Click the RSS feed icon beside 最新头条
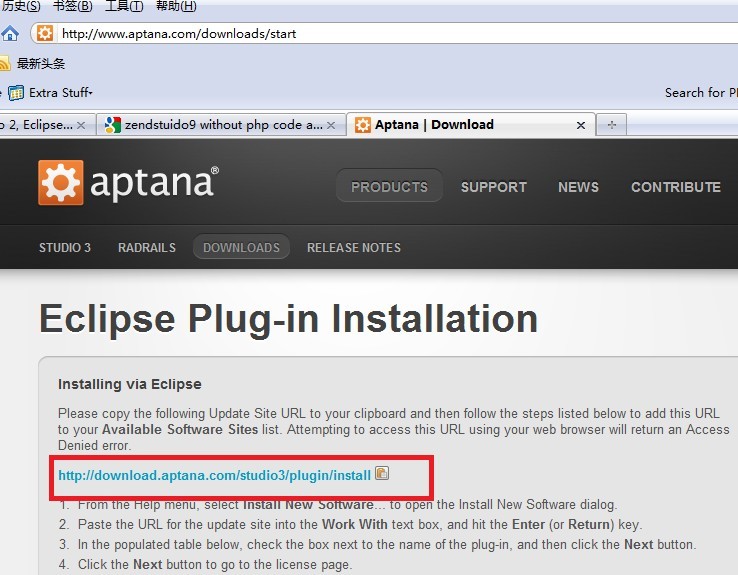This screenshot has height=575, width=738. click(4, 63)
